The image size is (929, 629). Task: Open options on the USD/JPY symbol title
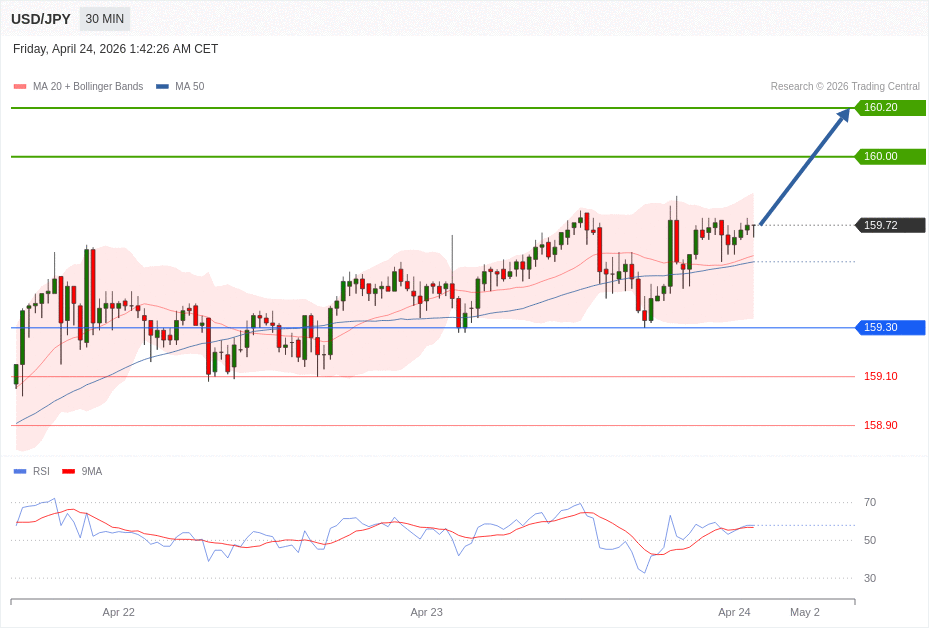39,18
